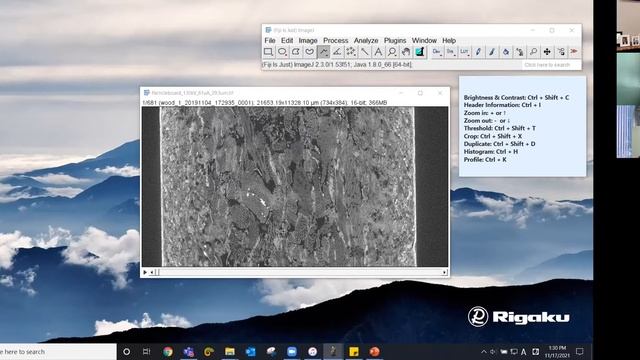This screenshot has width=640, height=360.
Task: Open Outlook from taskbar
Action: tap(251, 351)
